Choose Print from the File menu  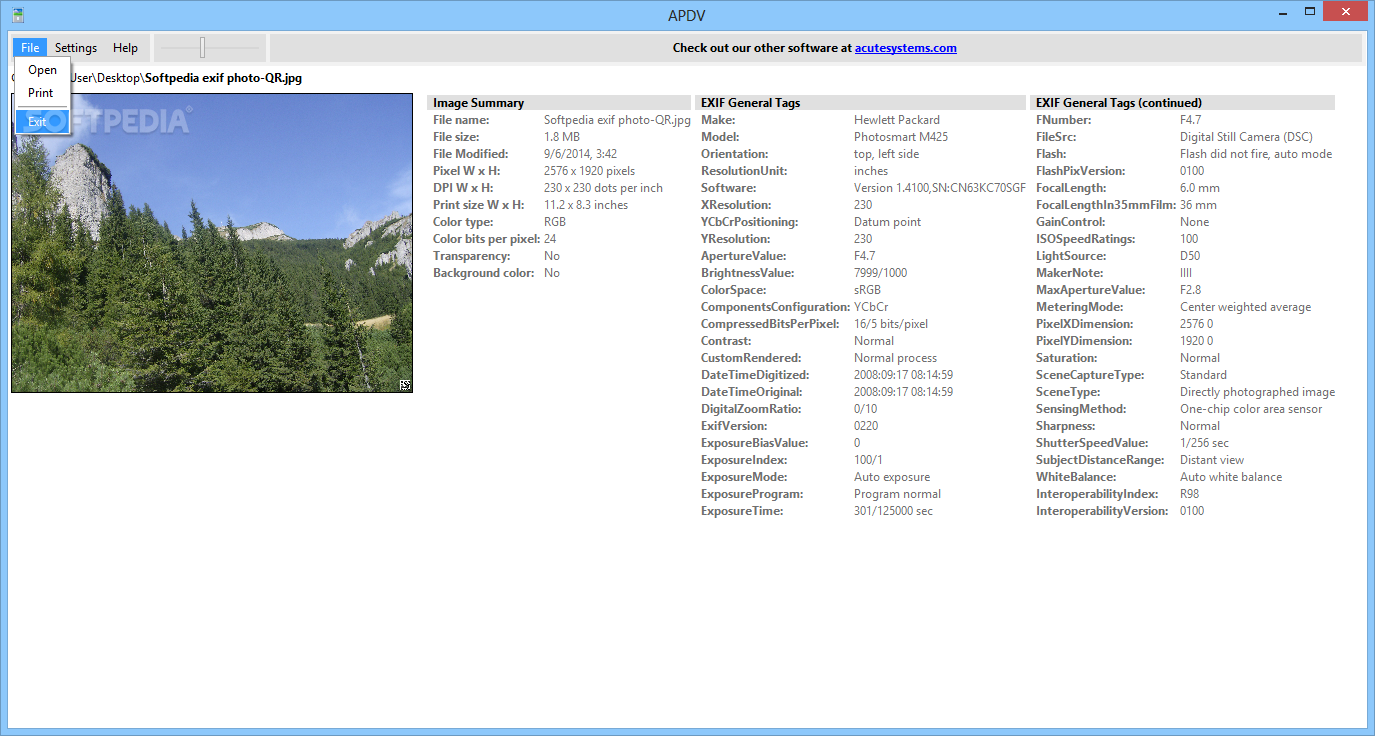[42, 93]
